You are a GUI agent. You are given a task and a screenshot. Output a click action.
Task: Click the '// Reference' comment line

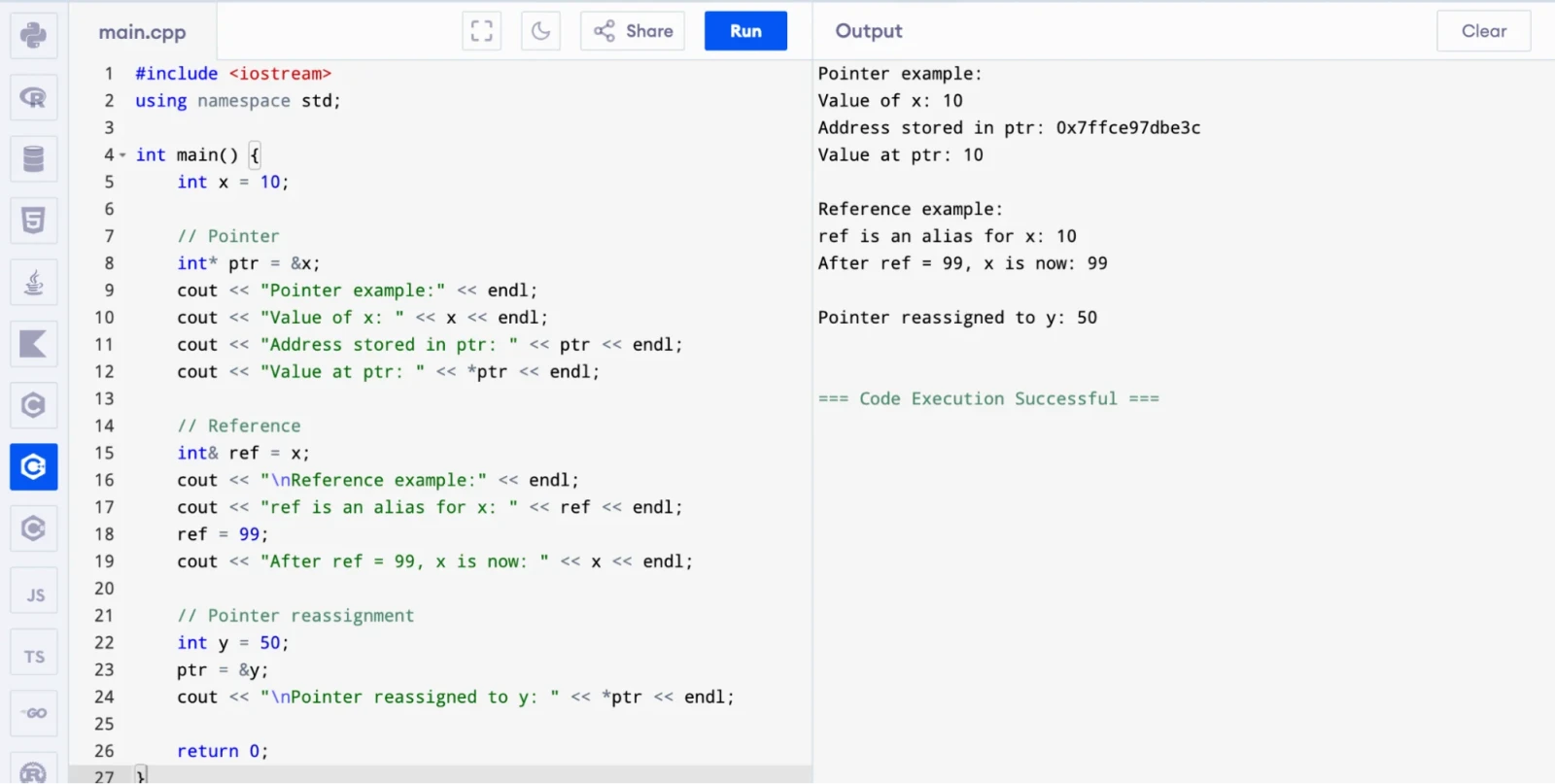239,426
